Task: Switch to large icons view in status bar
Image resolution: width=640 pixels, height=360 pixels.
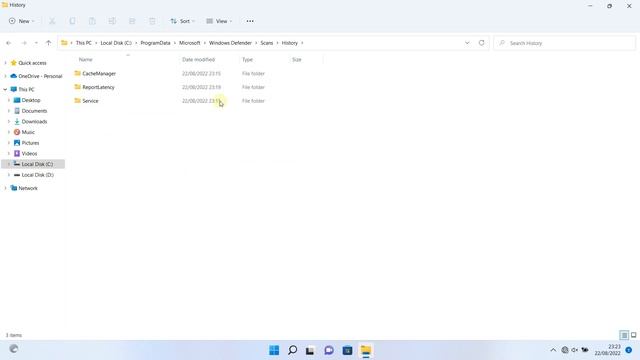Action: coord(633,335)
